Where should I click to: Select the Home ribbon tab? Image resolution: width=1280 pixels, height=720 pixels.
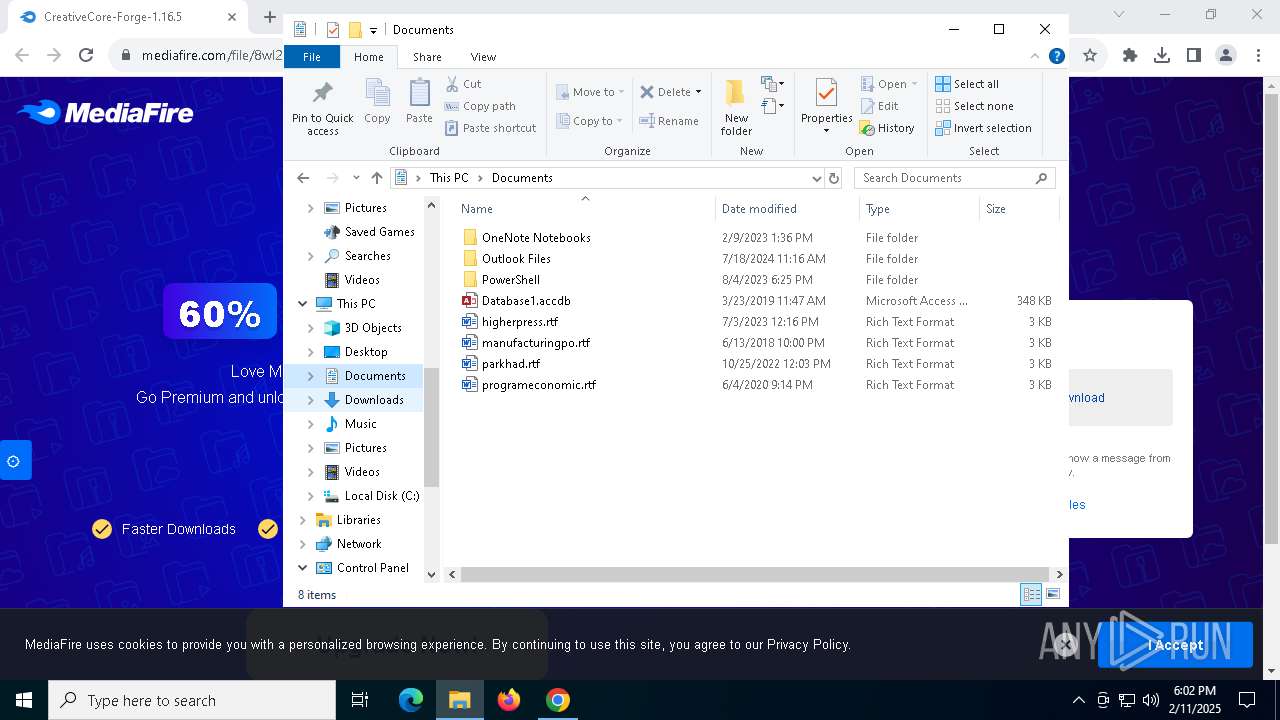pyautogui.click(x=368, y=57)
